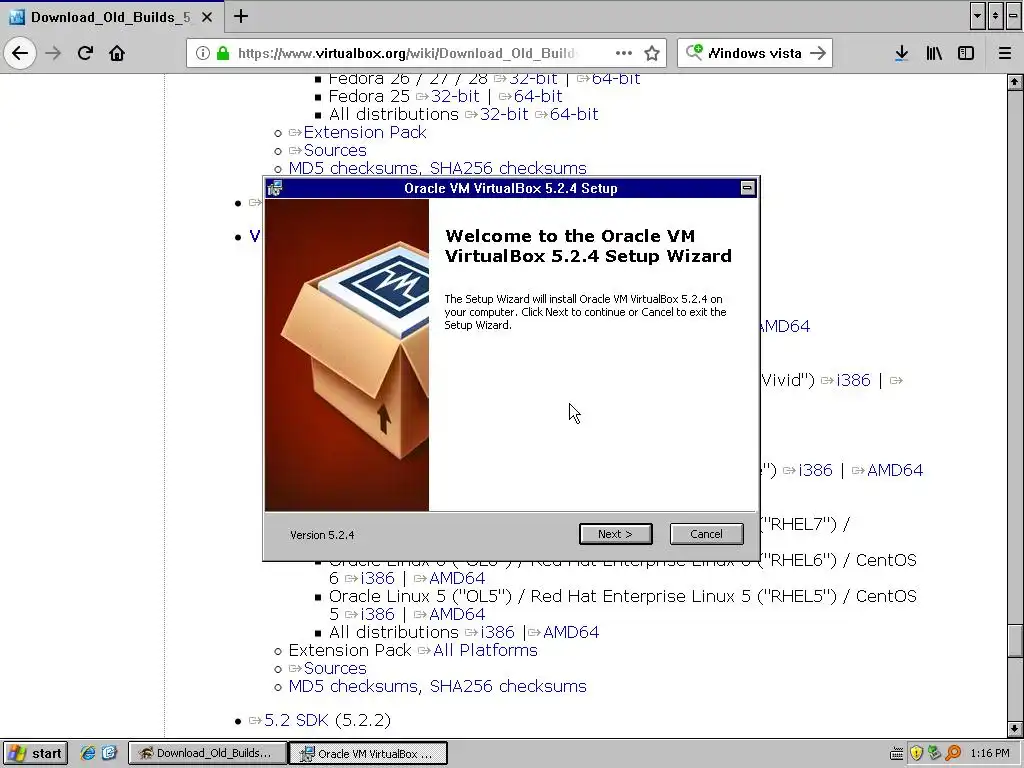Show site information via the info icon
This screenshot has width=1024, height=768.
(x=202, y=53)
